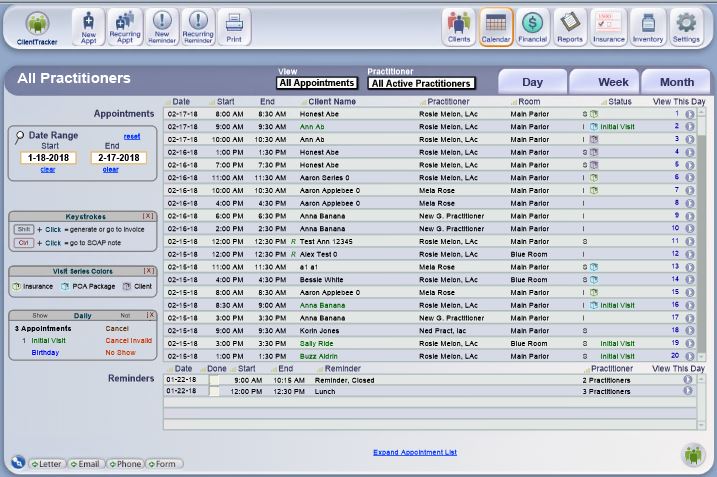This screenshot has width=717, height=477.
Task: Sort appointments by Start column
Action: [x=225, y=102]
